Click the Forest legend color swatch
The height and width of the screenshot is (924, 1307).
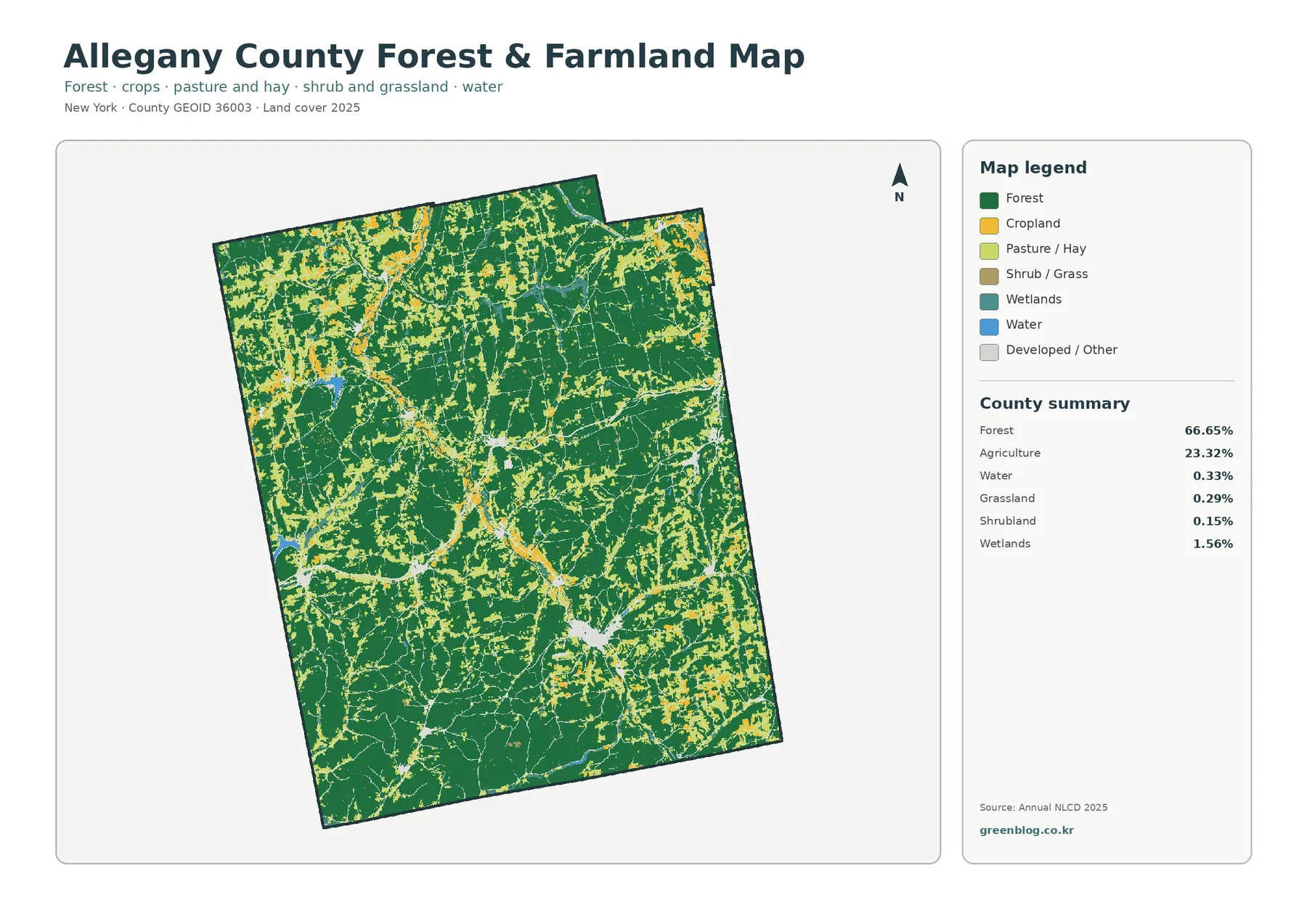tap(989, 200)
